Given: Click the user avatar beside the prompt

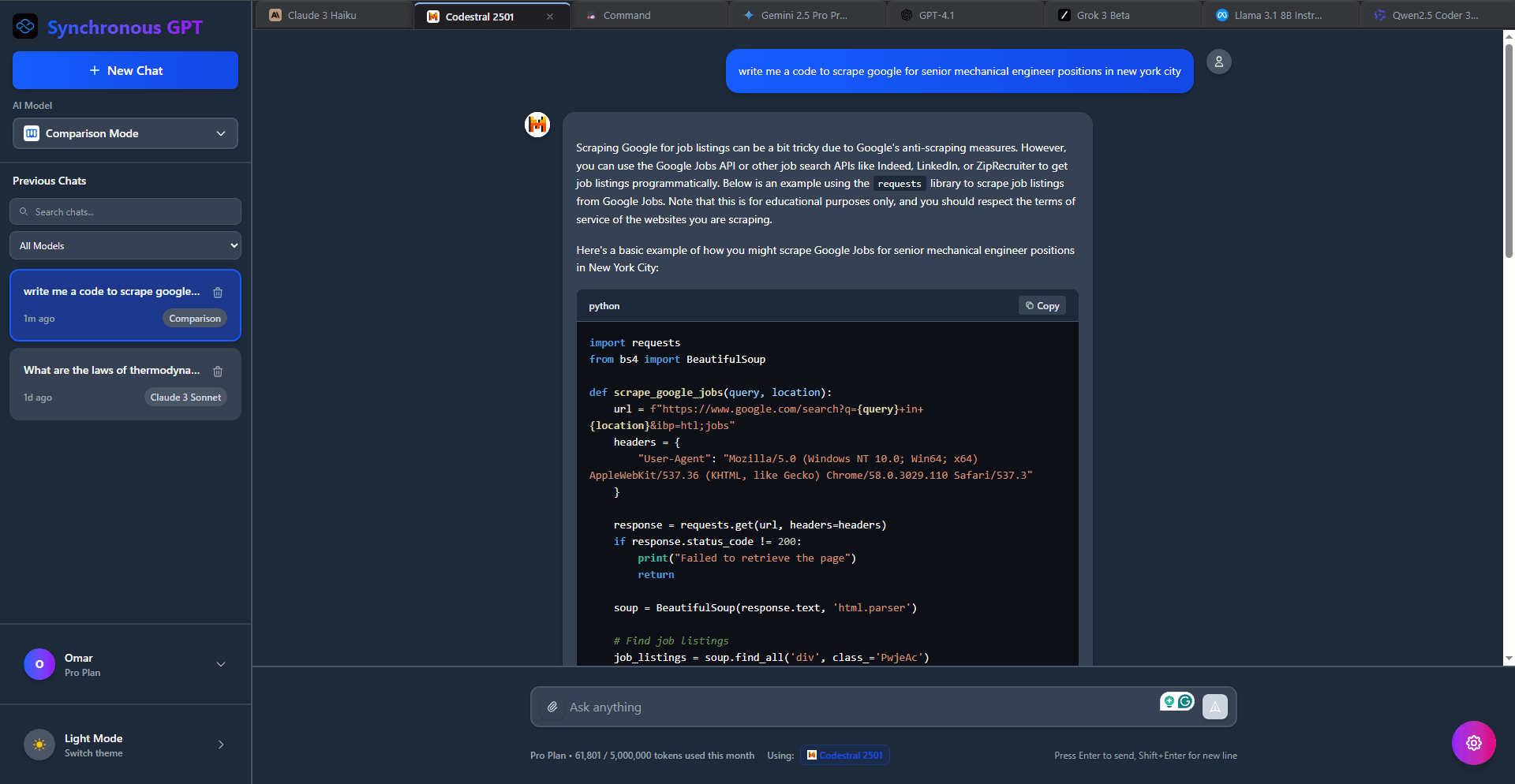Looking at the screenshot, I should [x=1218, y=62].
